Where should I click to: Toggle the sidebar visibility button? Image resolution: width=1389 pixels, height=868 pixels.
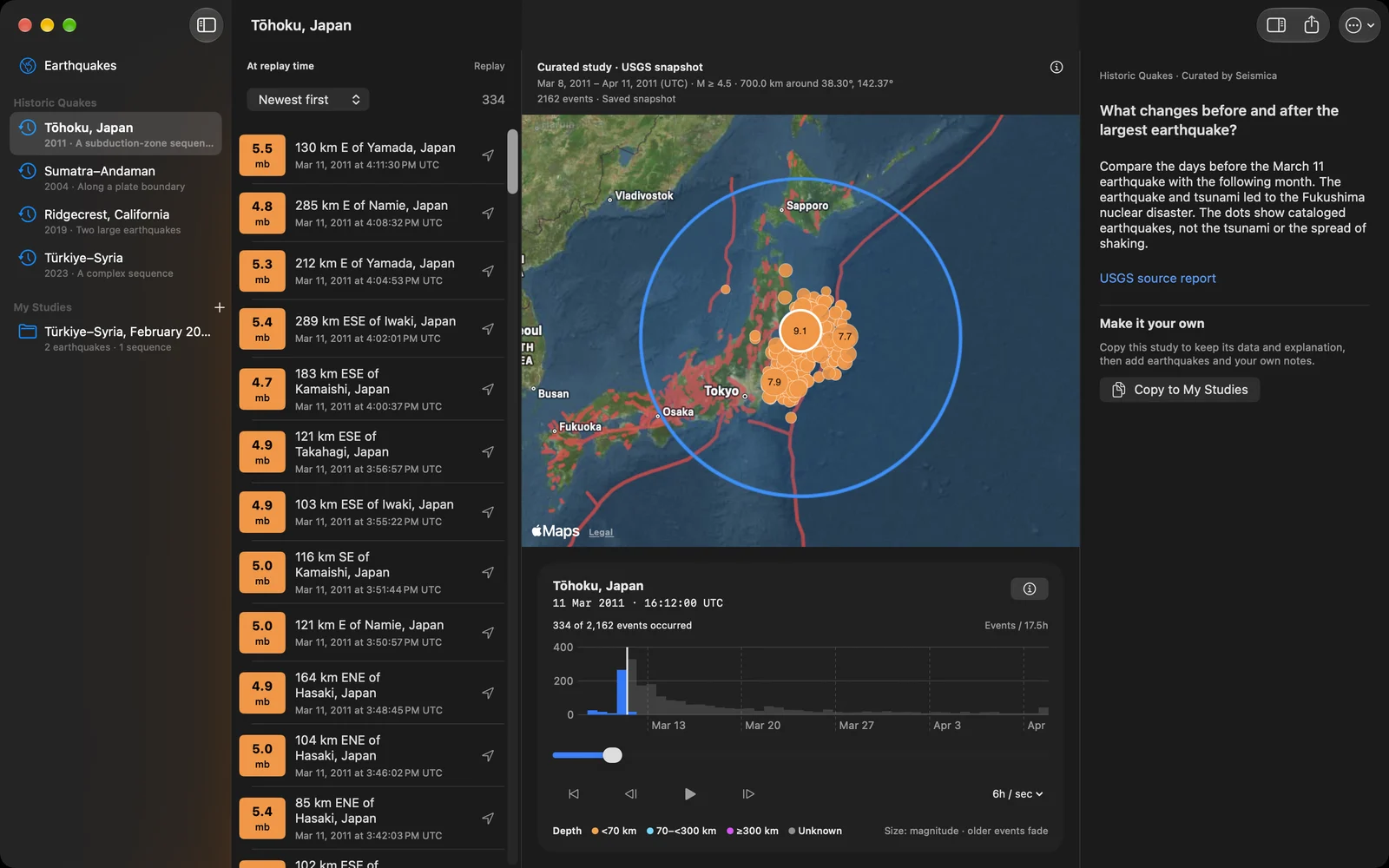(207, 25)
